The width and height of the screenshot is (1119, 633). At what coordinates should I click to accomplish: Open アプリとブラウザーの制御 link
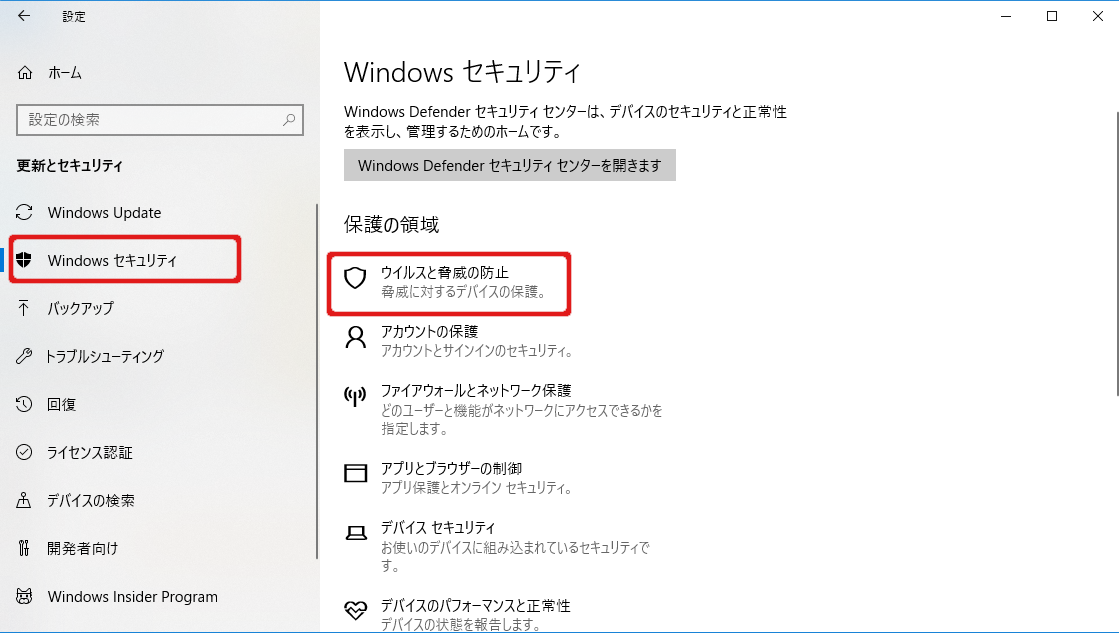point(451,468)
